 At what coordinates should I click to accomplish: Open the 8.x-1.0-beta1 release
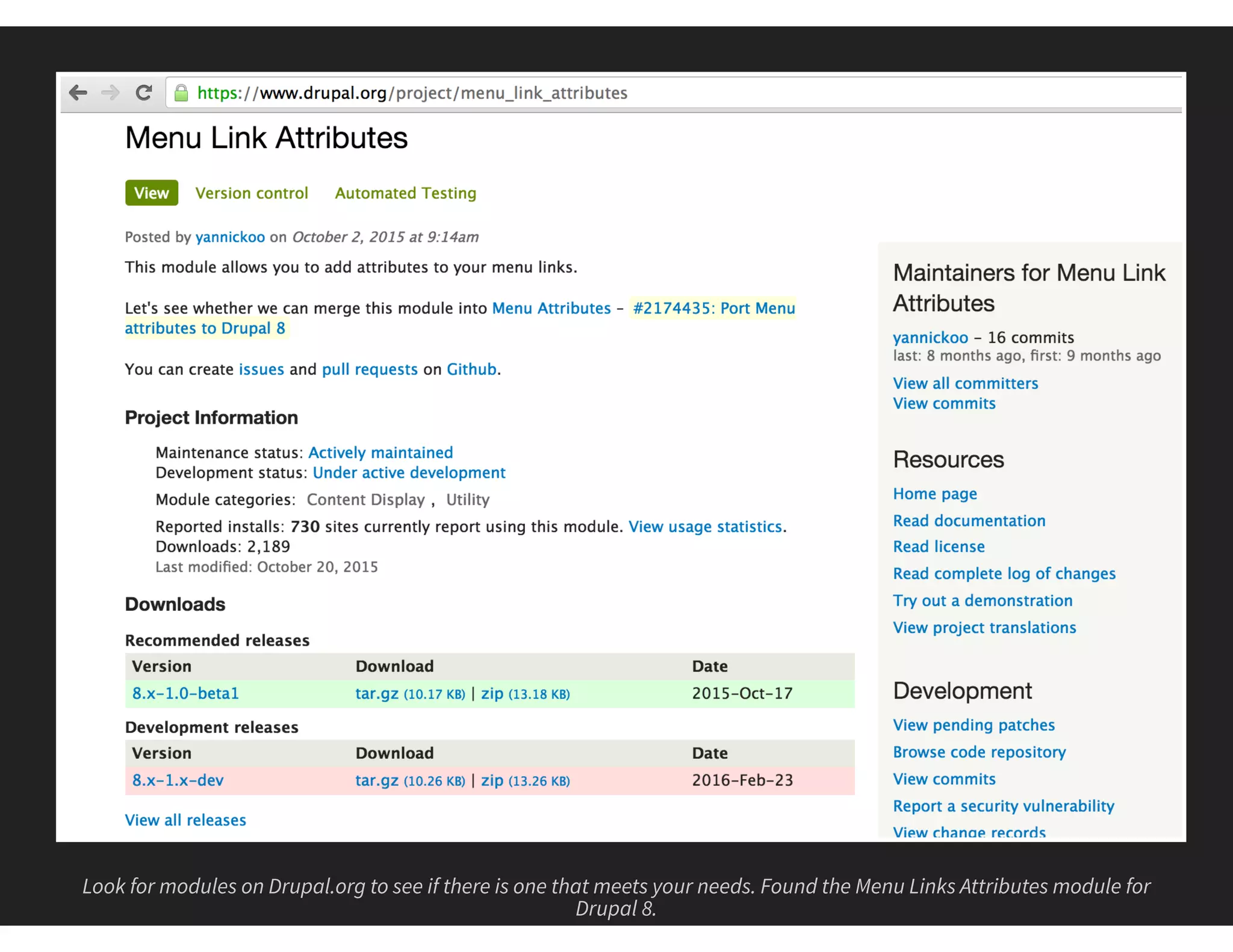pos(185,693)
